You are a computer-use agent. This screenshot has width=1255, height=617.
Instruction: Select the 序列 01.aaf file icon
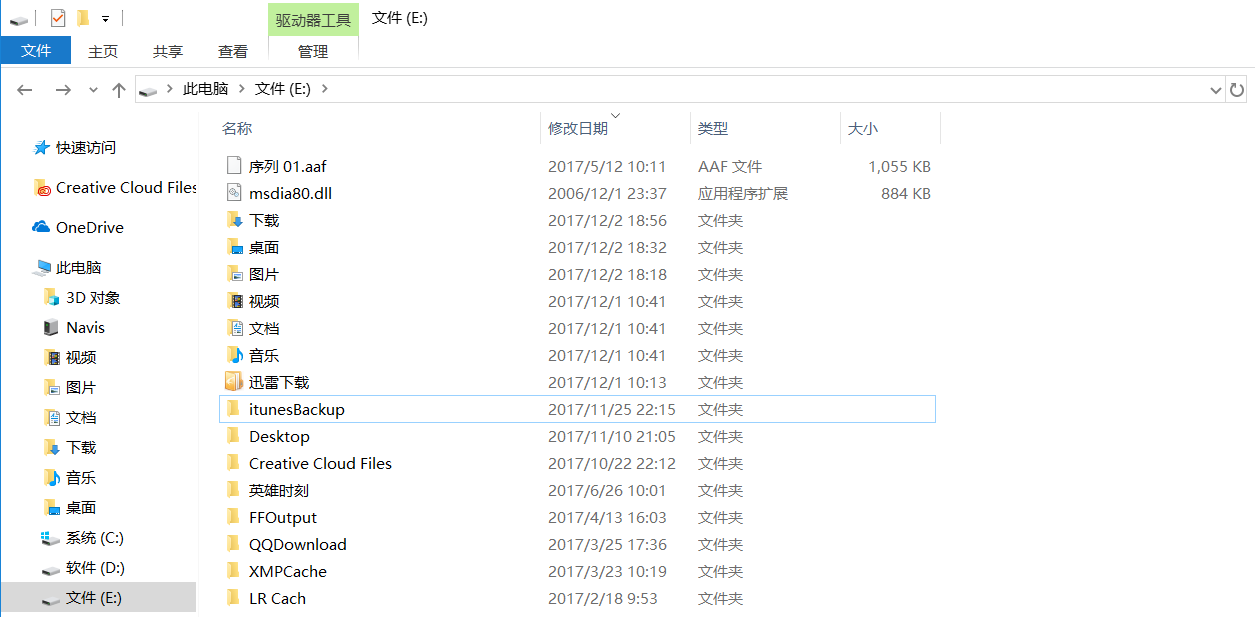click(x=234, y=166)
